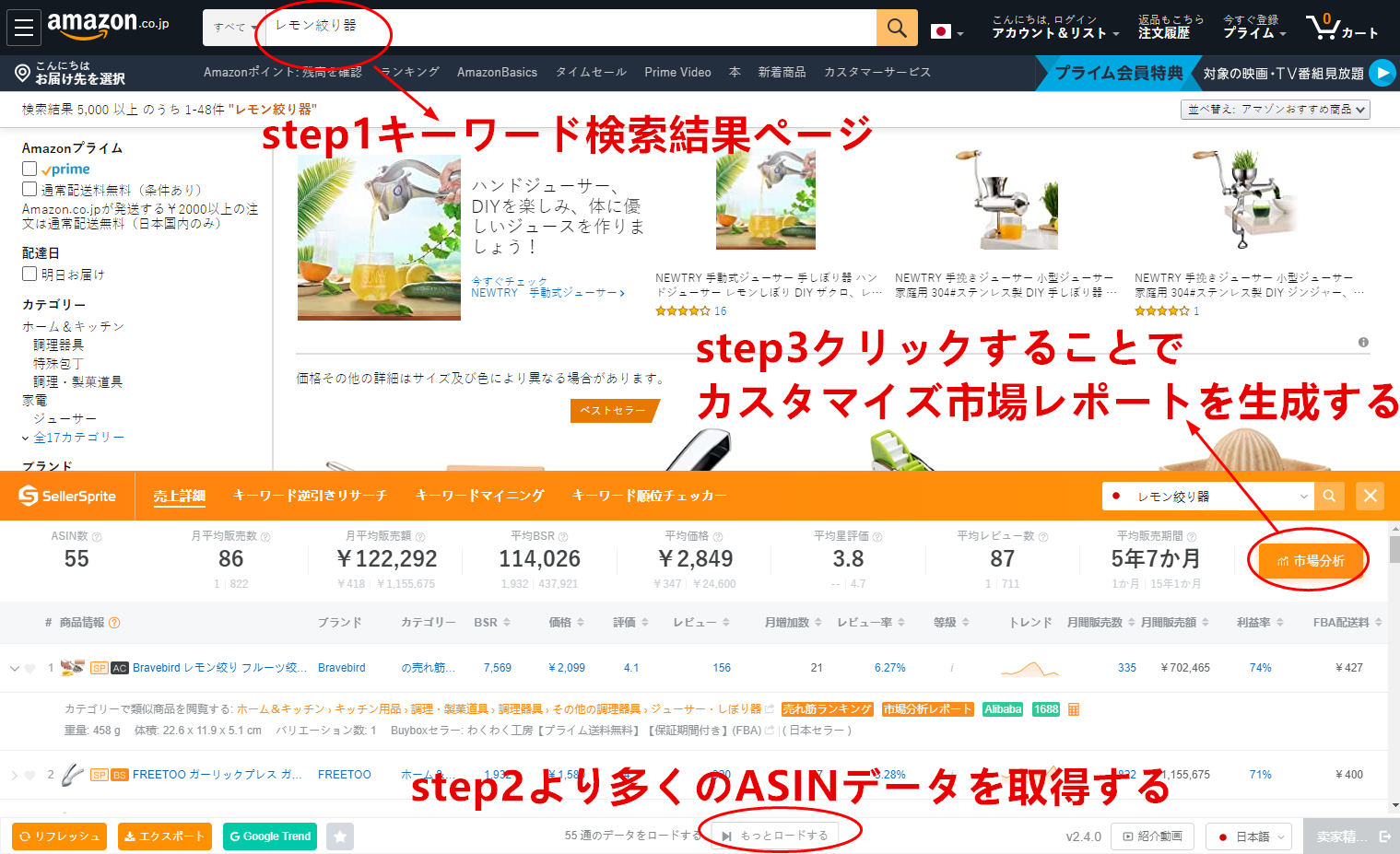Open the Amazon hamburger menu
This screenshot has width=1400, height=854.
pos(24,28)
